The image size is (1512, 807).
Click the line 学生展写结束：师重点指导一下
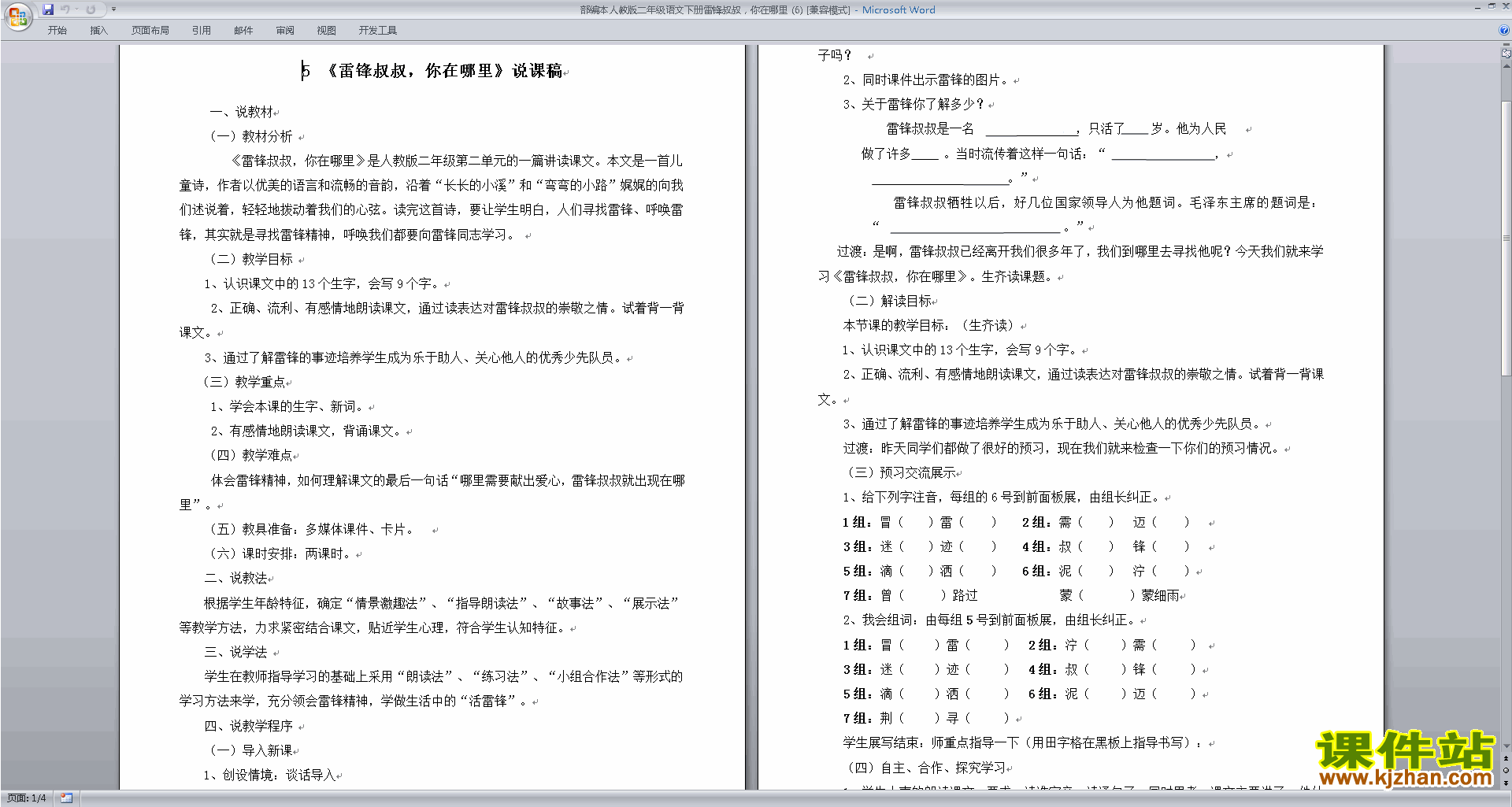[x=1025, y=742]
